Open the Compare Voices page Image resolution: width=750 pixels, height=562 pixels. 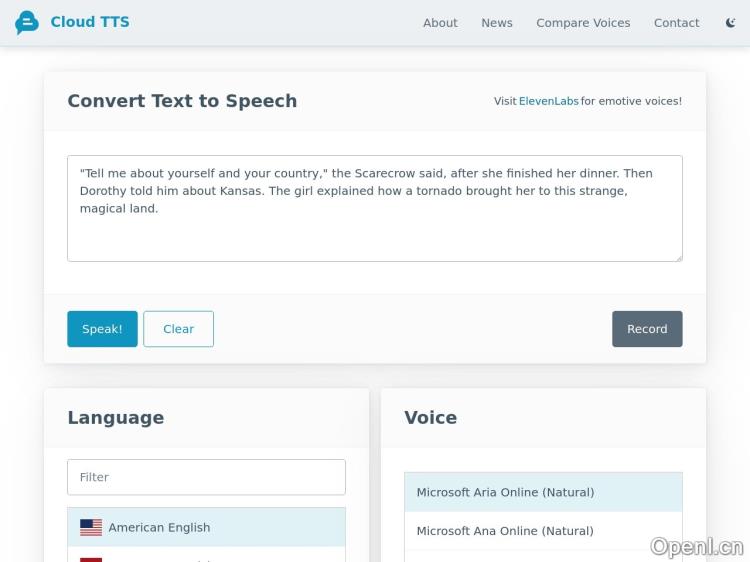(583, 23)
